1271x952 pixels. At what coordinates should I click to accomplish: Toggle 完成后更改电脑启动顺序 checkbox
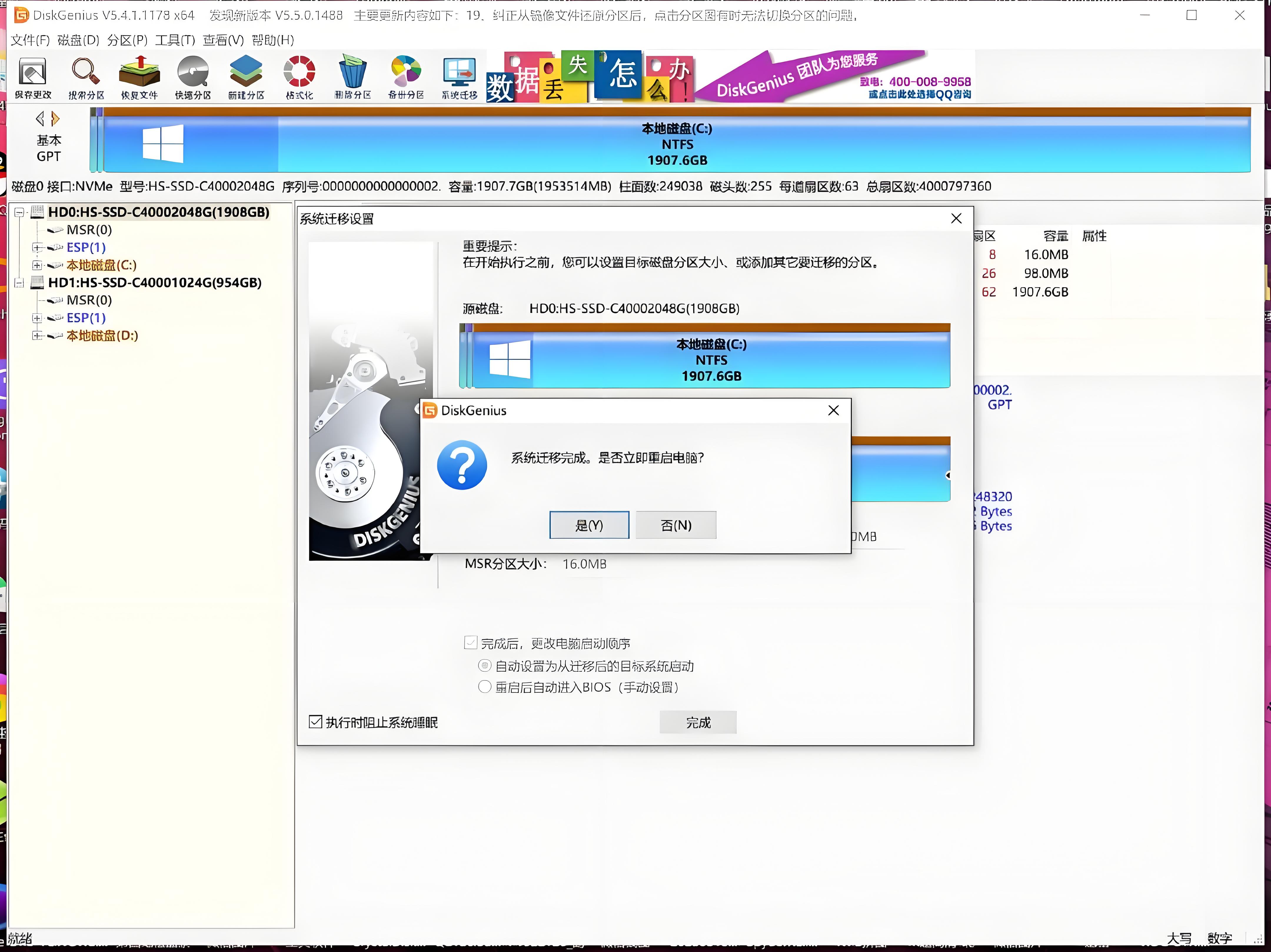(x=470, y=642)
